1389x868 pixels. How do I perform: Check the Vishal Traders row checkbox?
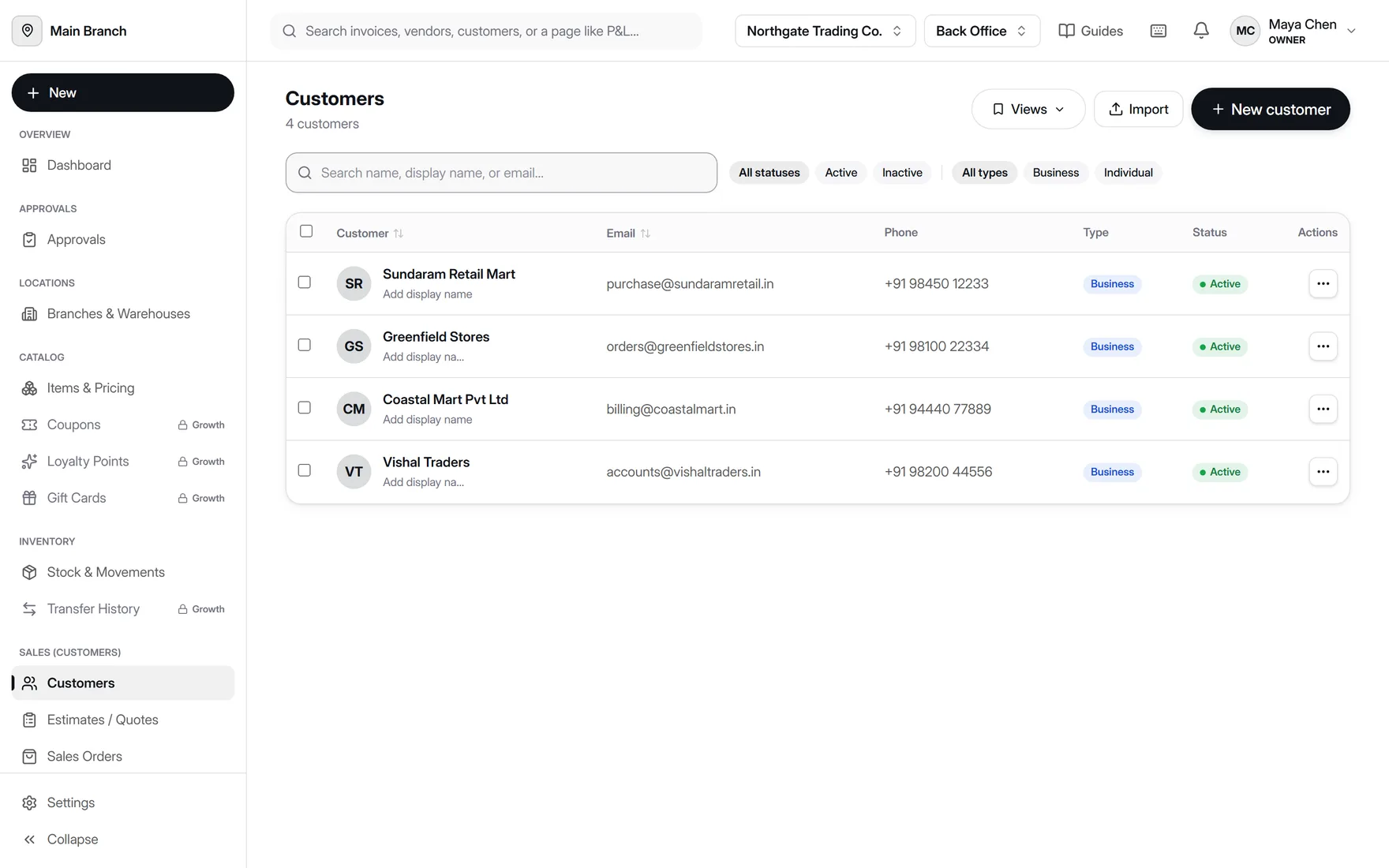304,470
